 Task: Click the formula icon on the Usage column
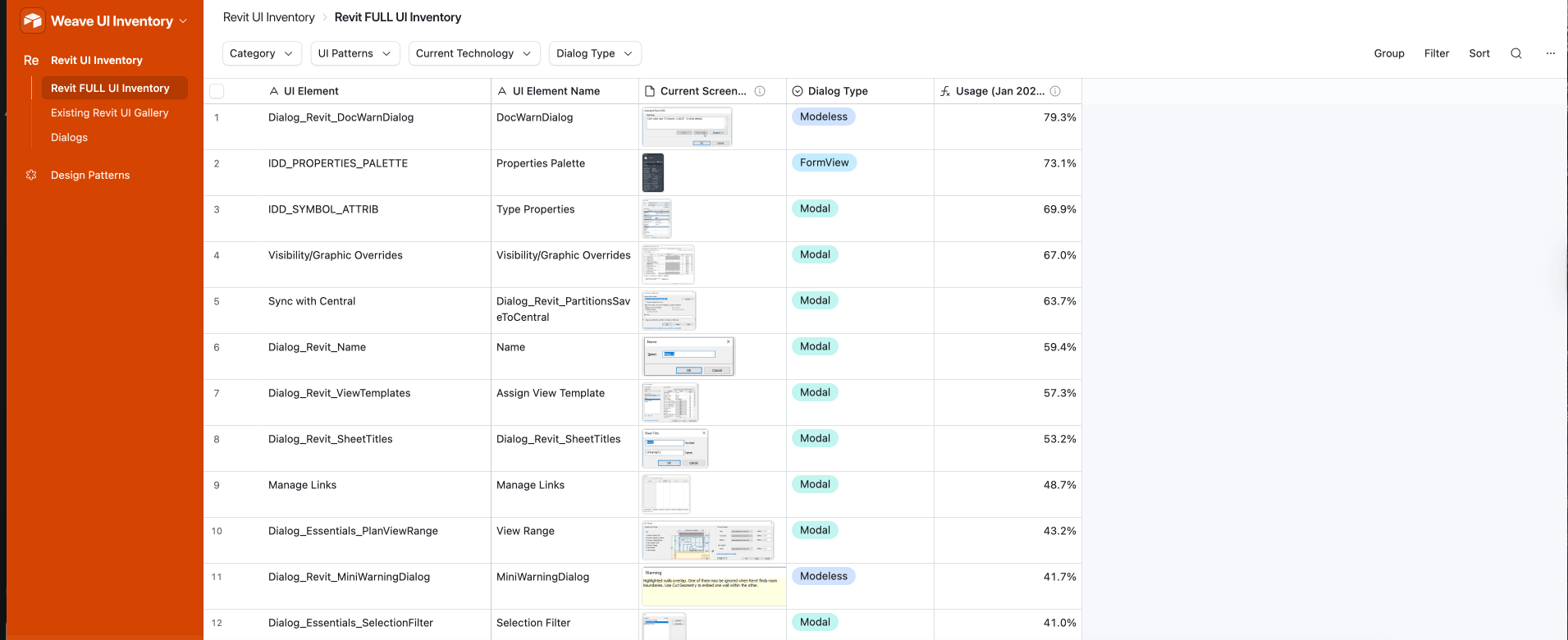(945, 91)
